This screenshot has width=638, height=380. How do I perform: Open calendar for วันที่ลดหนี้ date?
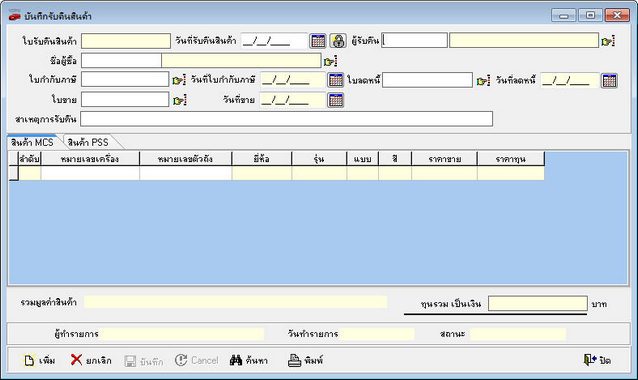(609, 81)
